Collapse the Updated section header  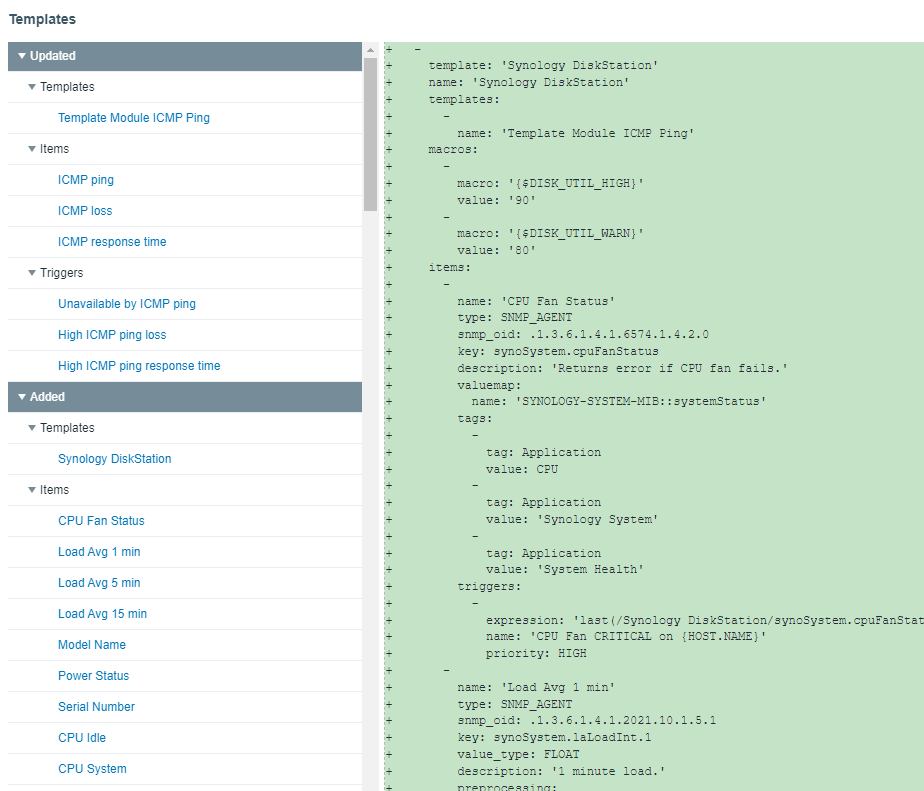click(x=22, y=56)
